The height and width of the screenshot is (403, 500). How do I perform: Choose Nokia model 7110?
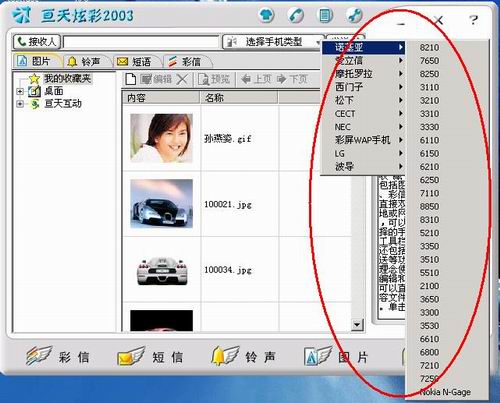click(x=447, y=193)
